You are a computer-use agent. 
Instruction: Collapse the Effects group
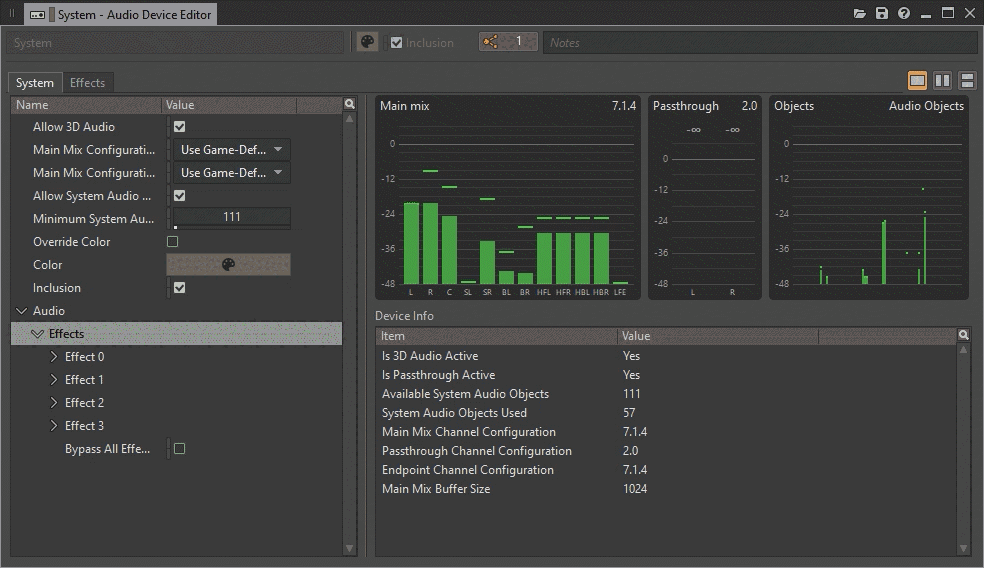tap(38, 334)
